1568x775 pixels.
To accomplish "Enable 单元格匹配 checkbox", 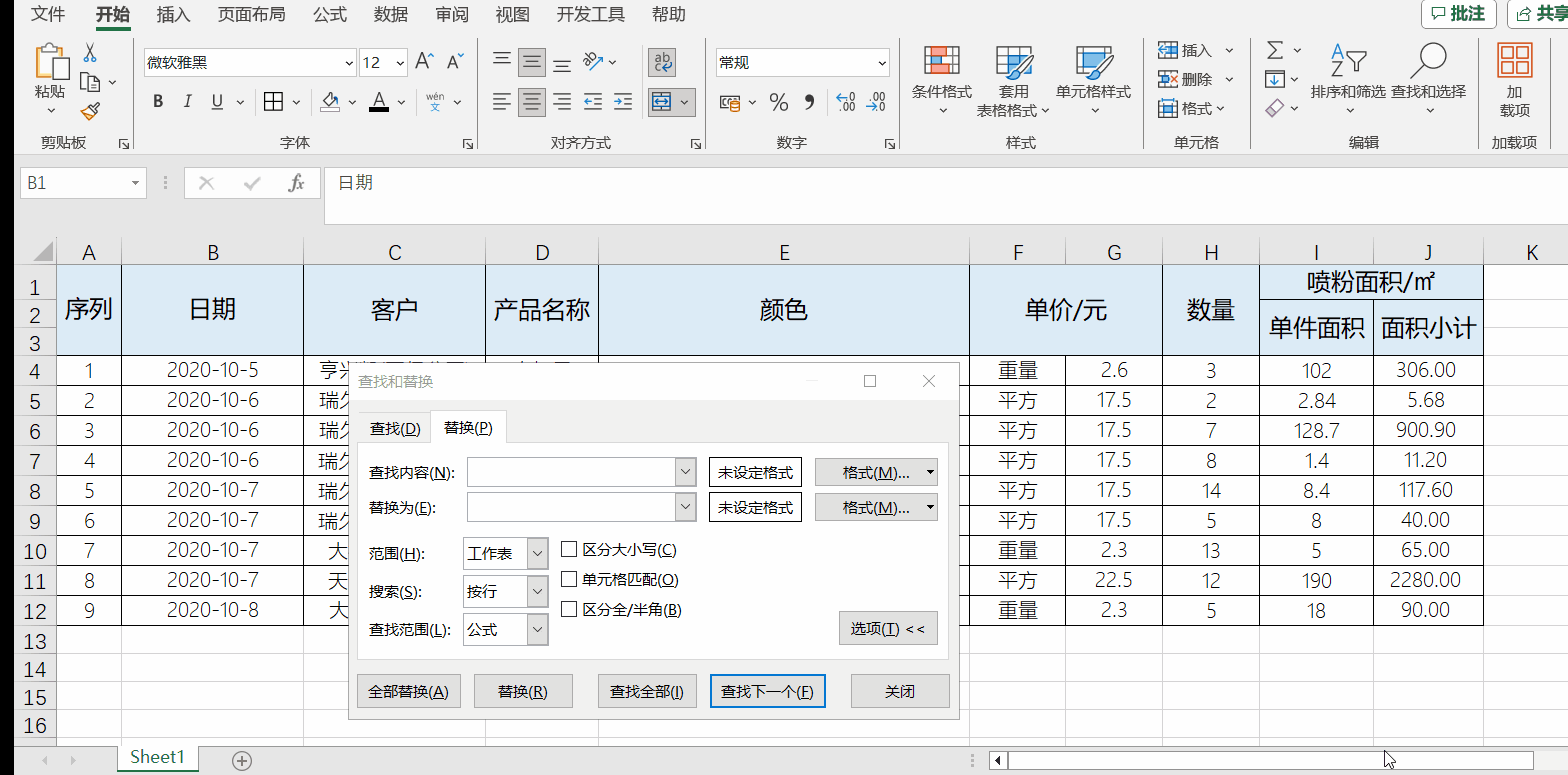I will (569, 579).
